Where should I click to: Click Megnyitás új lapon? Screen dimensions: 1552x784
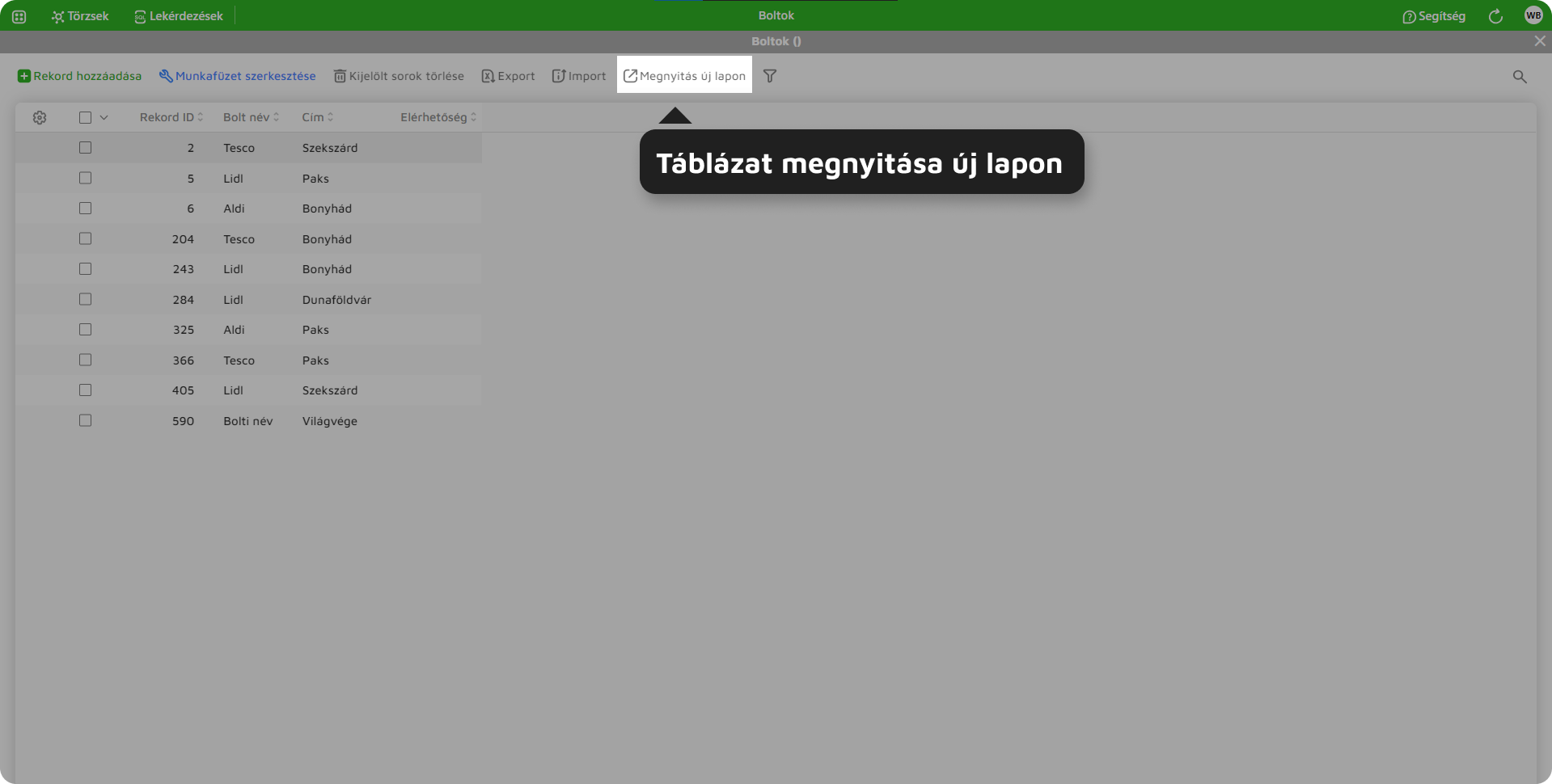coord(684,76)
